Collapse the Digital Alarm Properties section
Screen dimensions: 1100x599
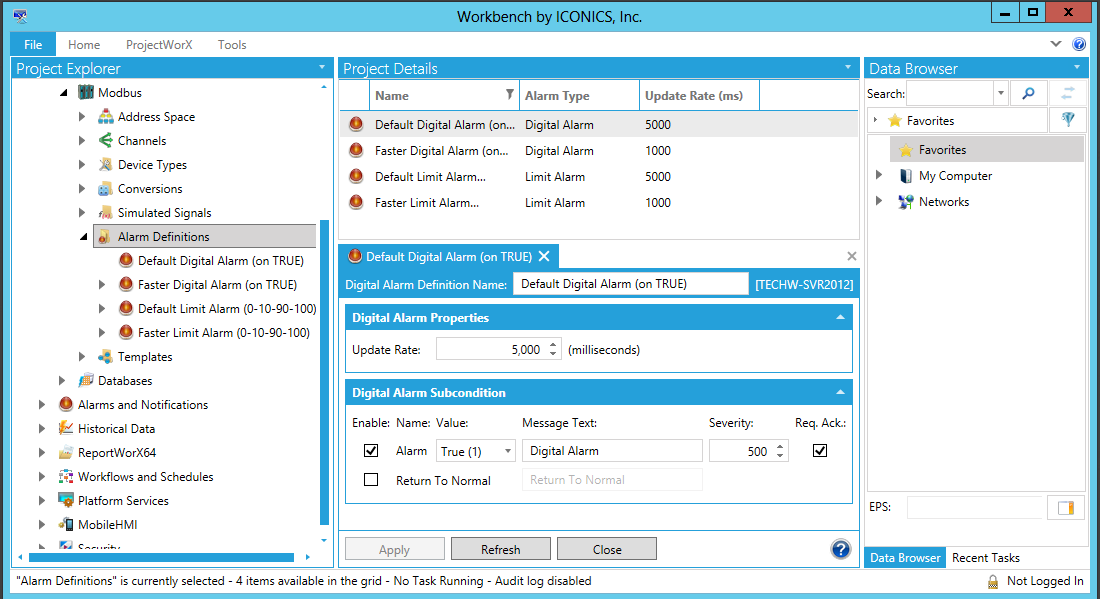tap(839, 318)
